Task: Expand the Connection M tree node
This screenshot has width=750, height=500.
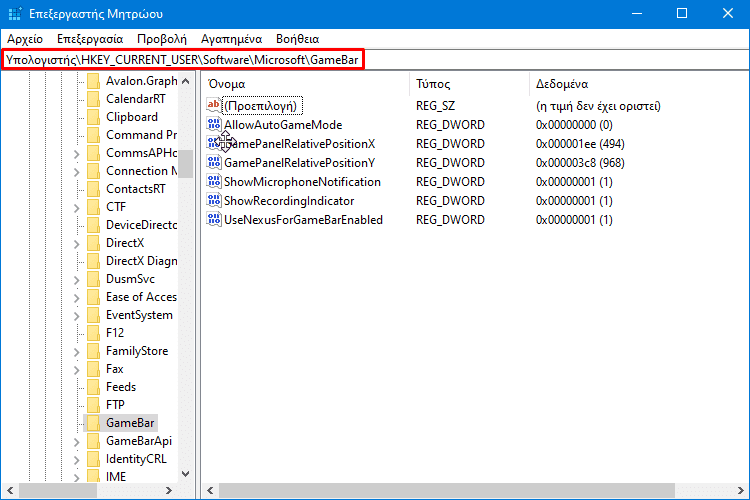Action: point(77,172)
